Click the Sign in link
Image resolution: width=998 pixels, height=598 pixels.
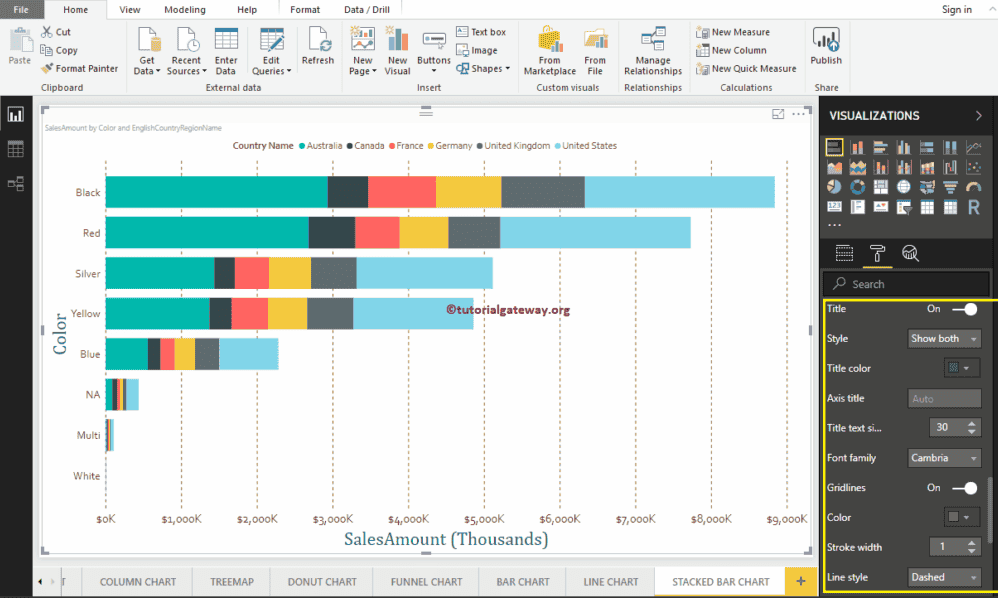[x=956, y=9]
